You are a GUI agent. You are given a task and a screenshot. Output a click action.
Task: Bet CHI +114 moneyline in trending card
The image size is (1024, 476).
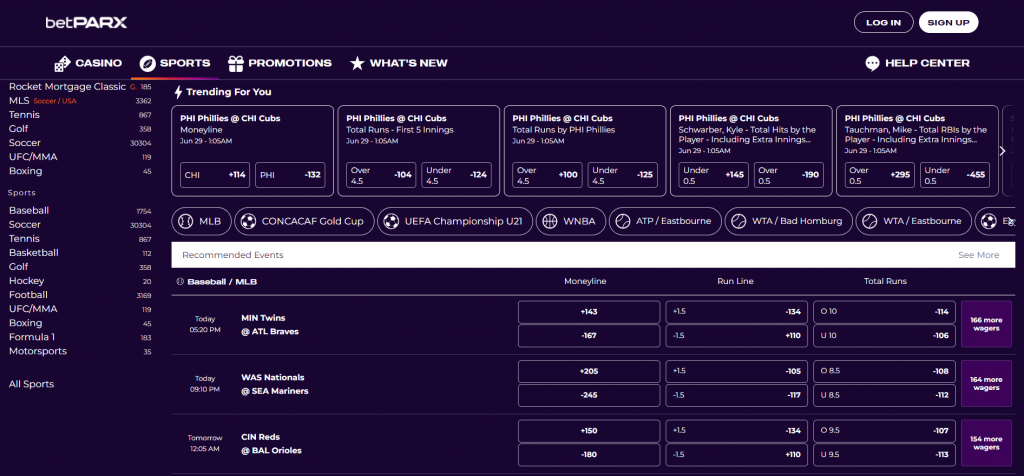coord(215,175)
